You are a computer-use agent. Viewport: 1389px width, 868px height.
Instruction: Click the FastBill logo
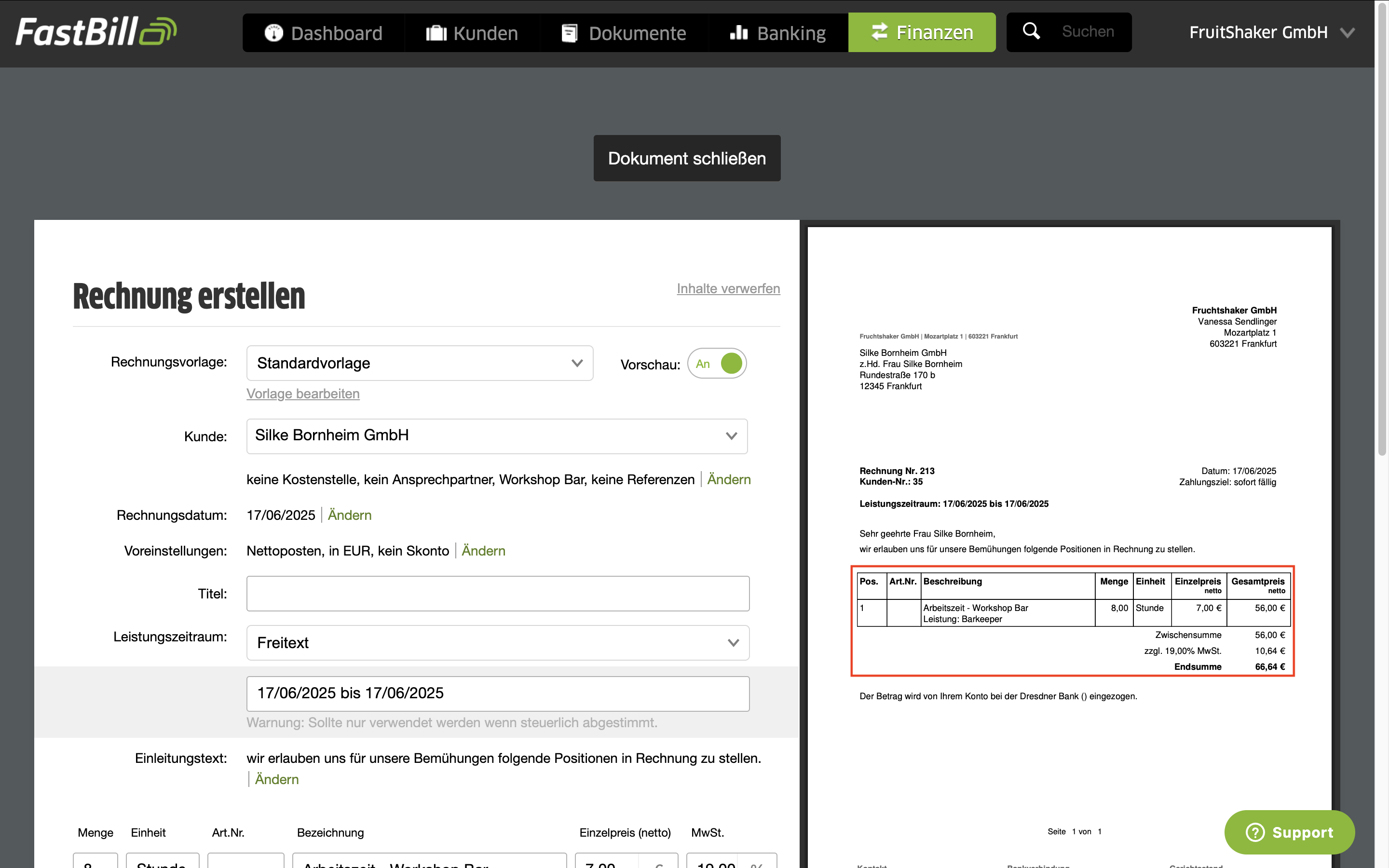pyautogui.click(x=96, y=31)
